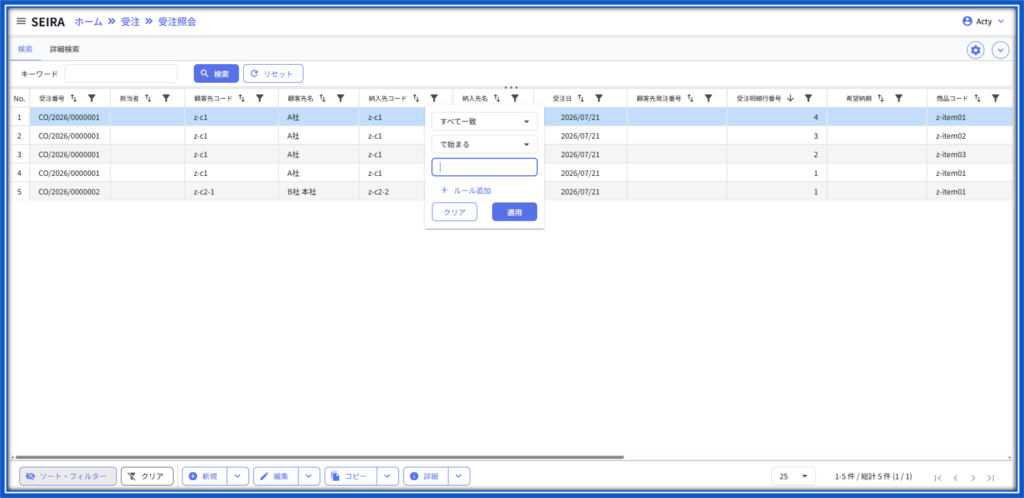The height and width of the screenshot is (498, 1024).
Task: Switch to the 詳細検索 tab
Action: pos(65,49)
